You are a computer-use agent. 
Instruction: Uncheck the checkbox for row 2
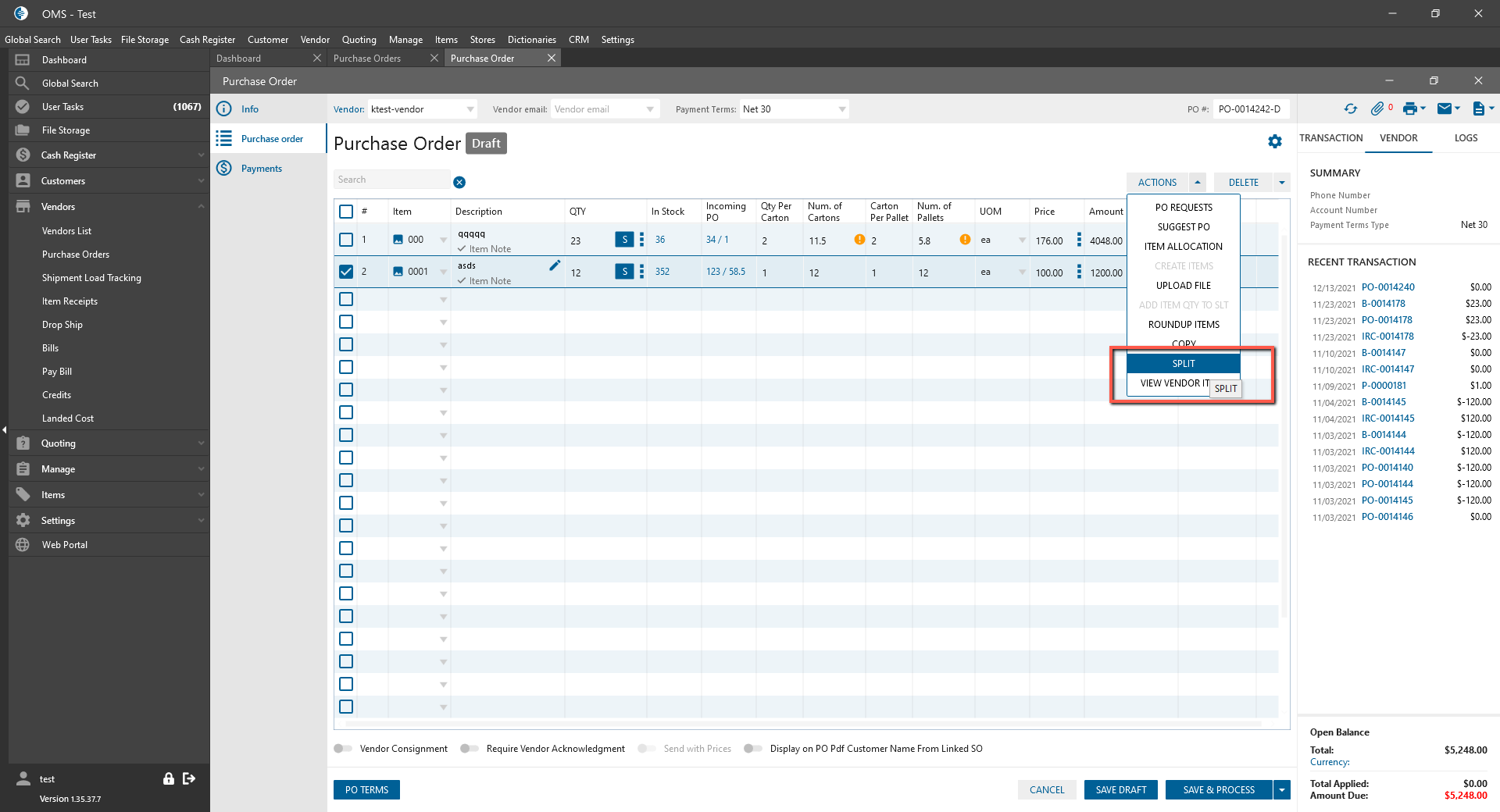pos(346,272)
